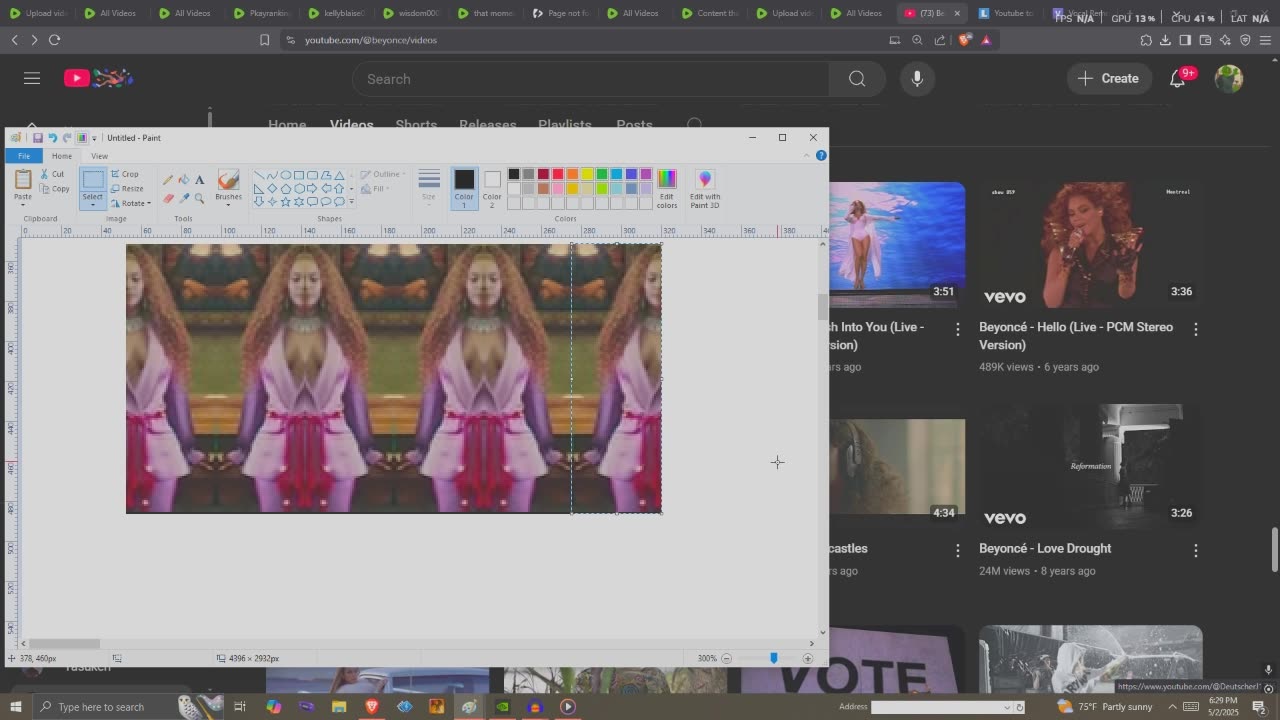Open the Brushes tool
This screenshot has width=1280, height=720.
tap(228, 186)
